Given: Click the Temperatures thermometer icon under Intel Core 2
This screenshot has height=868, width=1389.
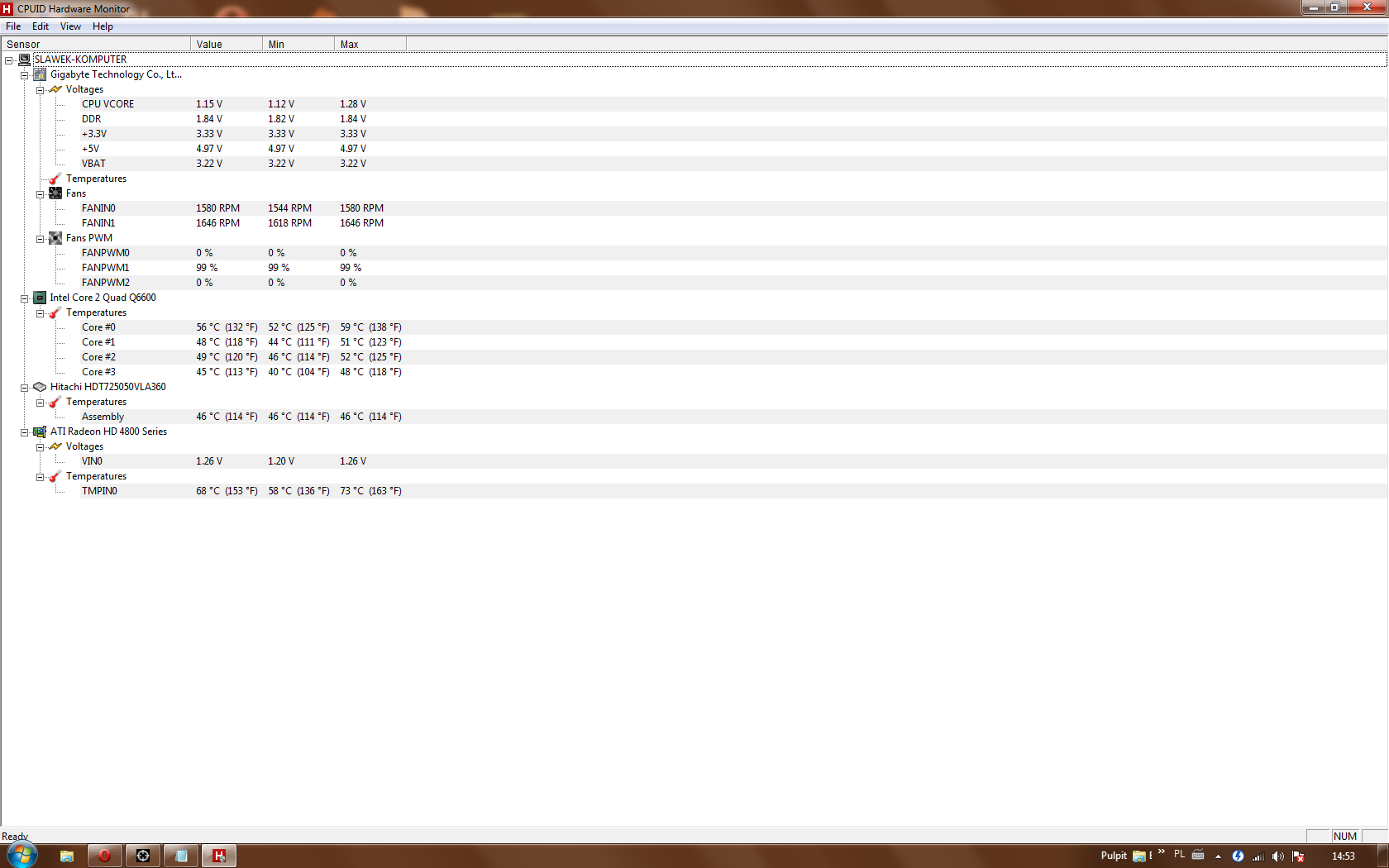Looking at the screenshot, I should [x=55, y=312].
